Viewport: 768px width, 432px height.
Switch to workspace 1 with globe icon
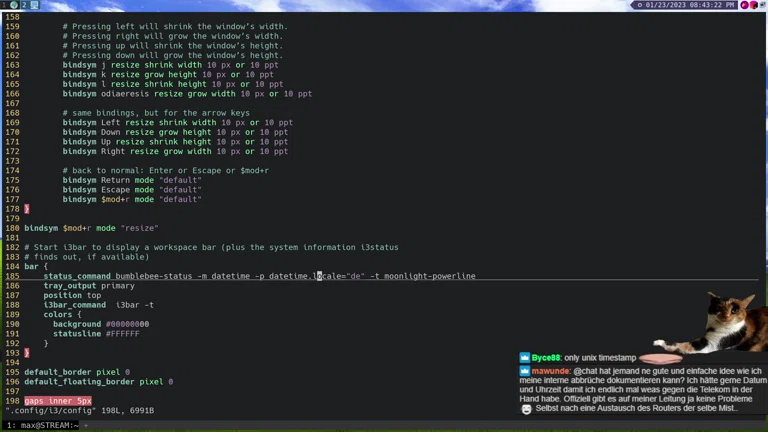[10, 5]
